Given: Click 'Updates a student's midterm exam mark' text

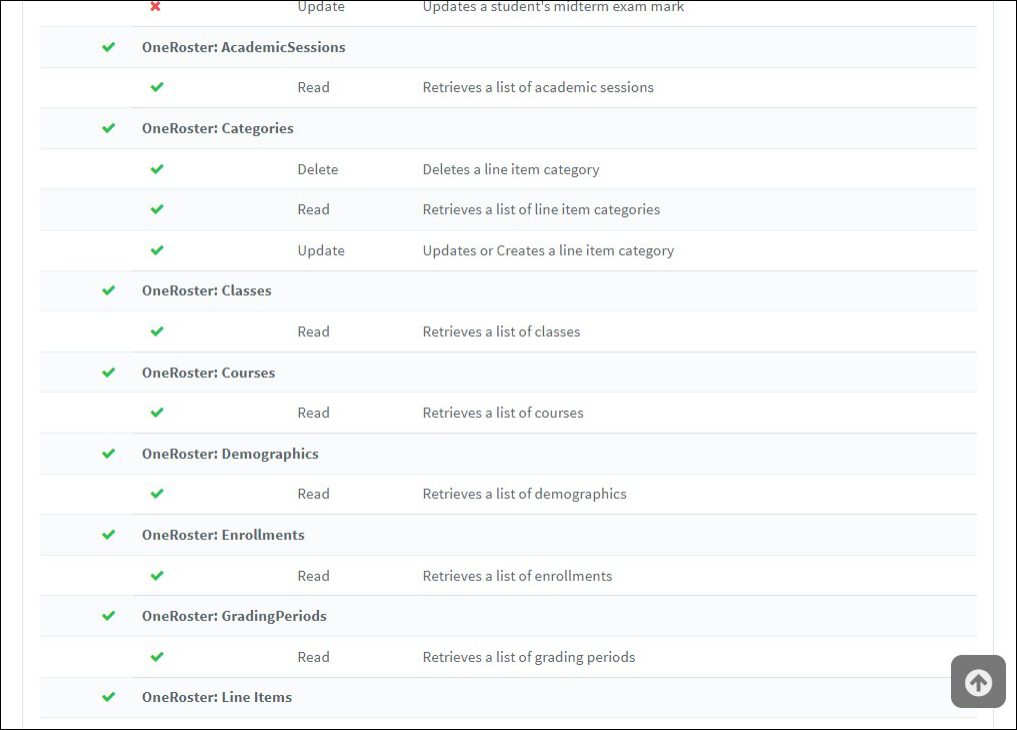Looking at the screenshot, I should (553, 6).
